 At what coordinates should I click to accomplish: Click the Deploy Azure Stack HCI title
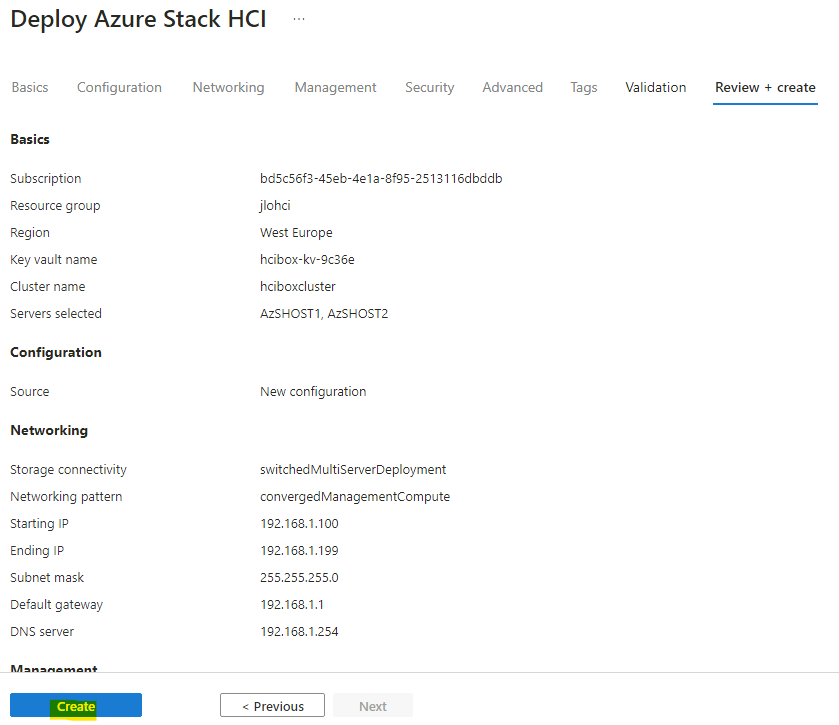(x=138, y=19)
